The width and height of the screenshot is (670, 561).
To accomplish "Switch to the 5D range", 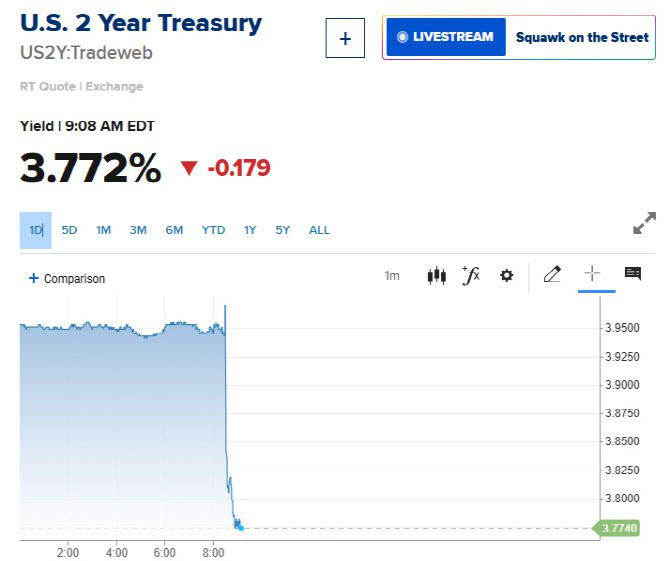I will point(69,230).
